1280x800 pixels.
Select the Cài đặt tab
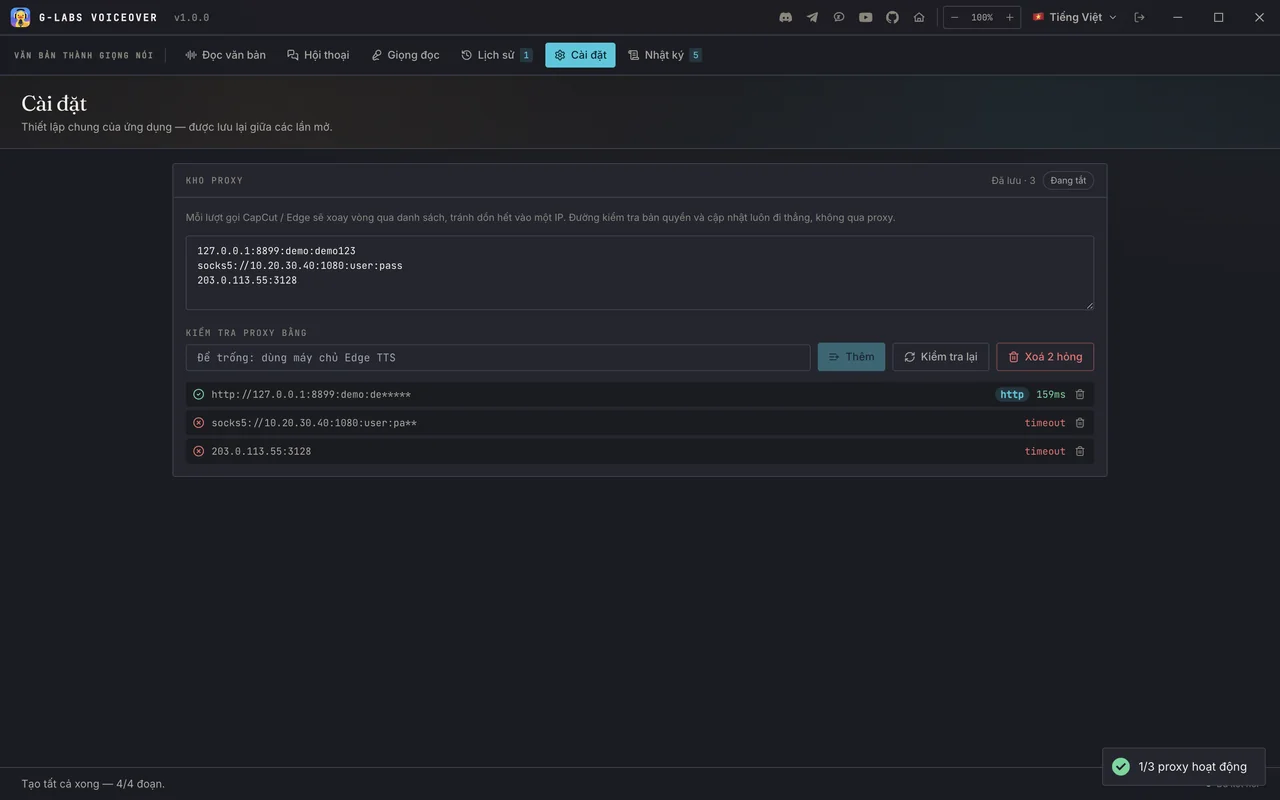[x=580, y=55]
